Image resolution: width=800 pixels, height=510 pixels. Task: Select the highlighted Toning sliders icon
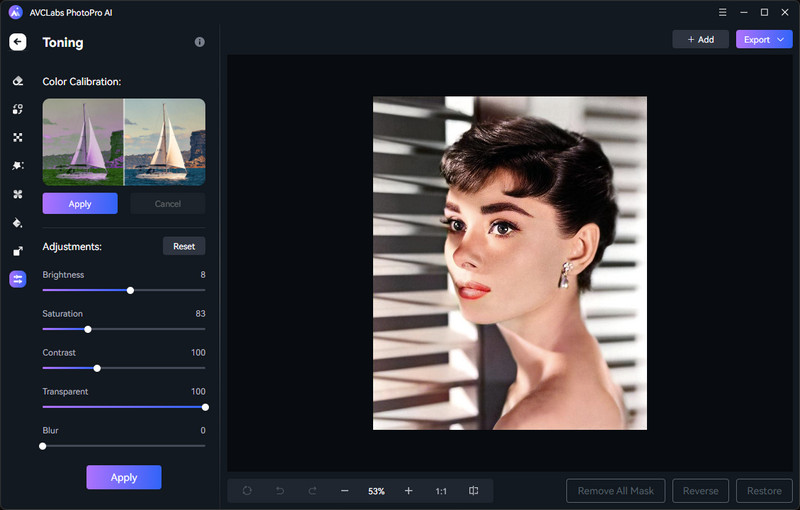coord(18,279)
